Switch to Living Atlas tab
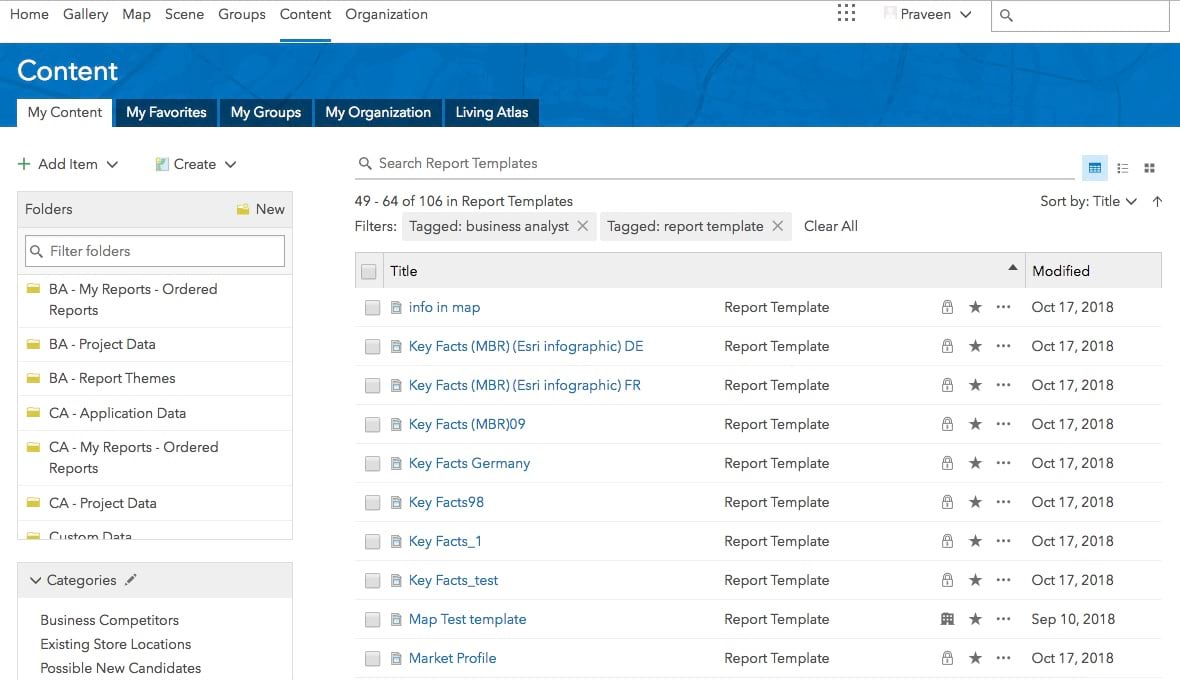 [491, 112]
